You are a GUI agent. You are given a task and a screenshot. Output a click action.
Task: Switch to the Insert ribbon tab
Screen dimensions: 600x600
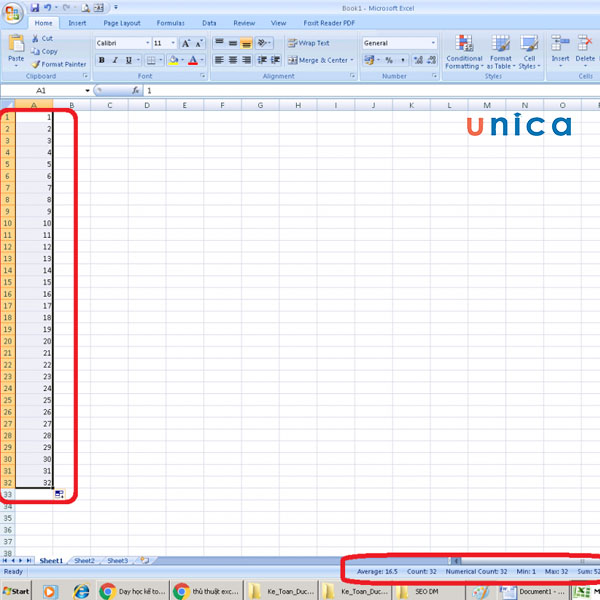tap(77, 23)
